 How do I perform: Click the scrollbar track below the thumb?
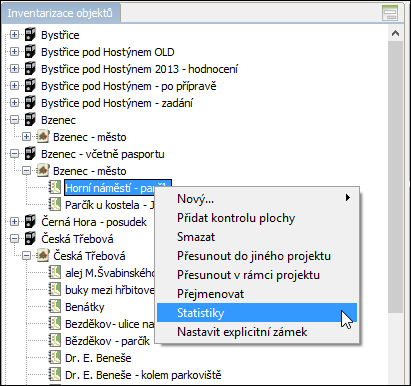tap(396, 348)
